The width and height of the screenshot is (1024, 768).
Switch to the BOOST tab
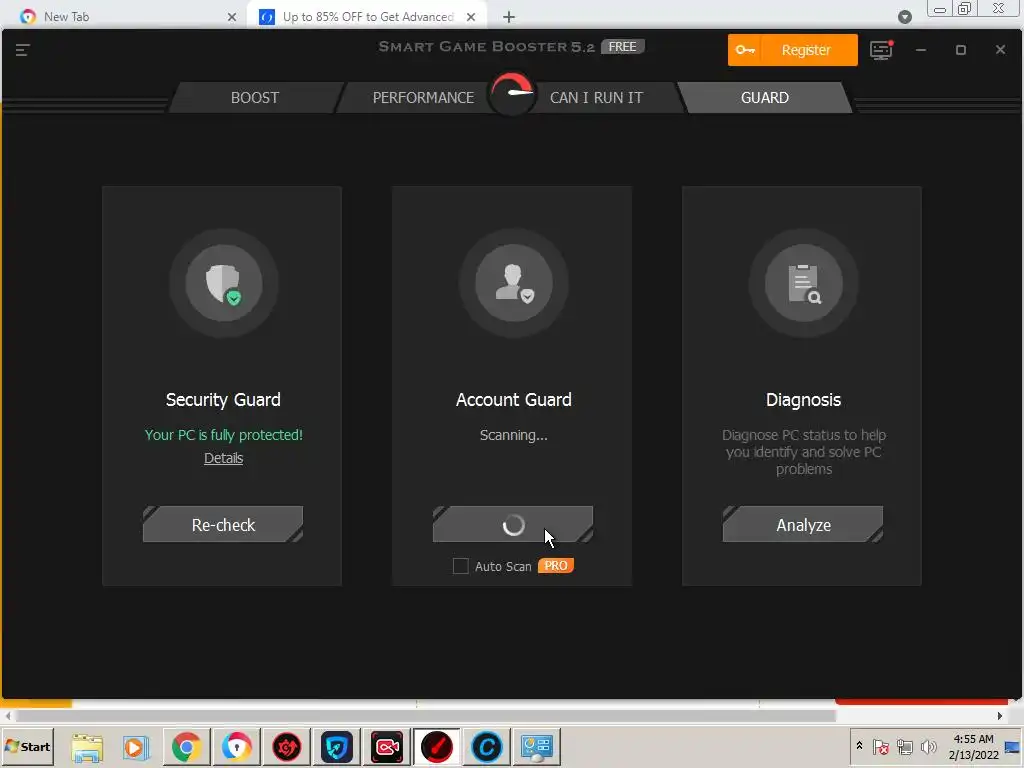255,97
